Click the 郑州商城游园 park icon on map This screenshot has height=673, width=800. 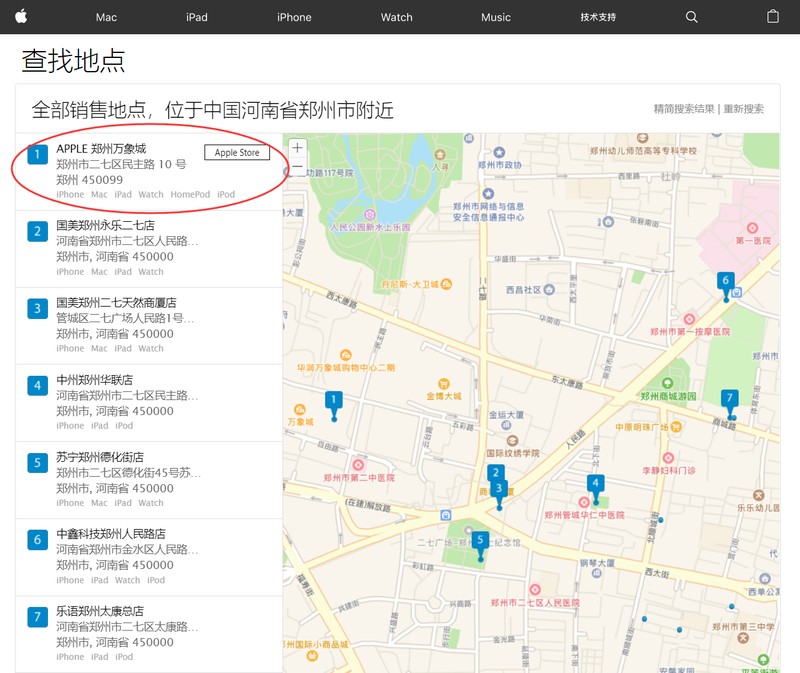click(x=667, y=383)
